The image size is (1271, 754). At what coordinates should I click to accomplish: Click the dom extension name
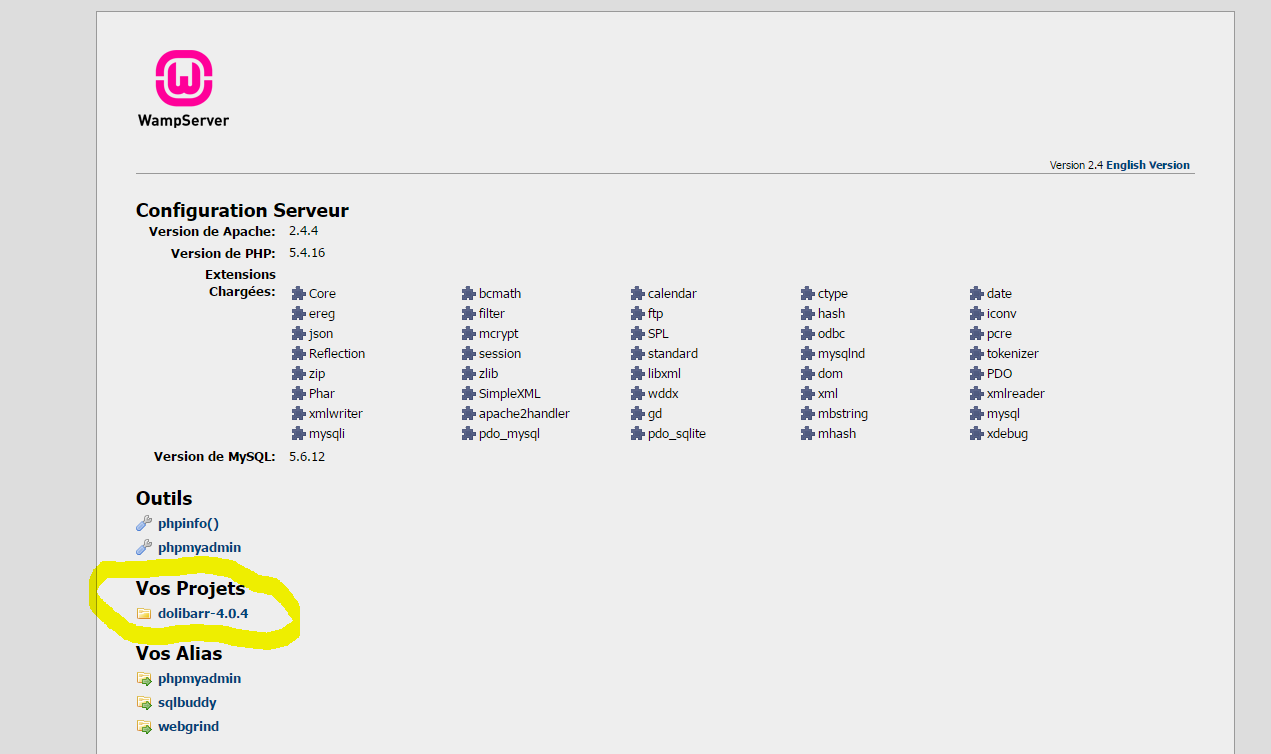830,373
